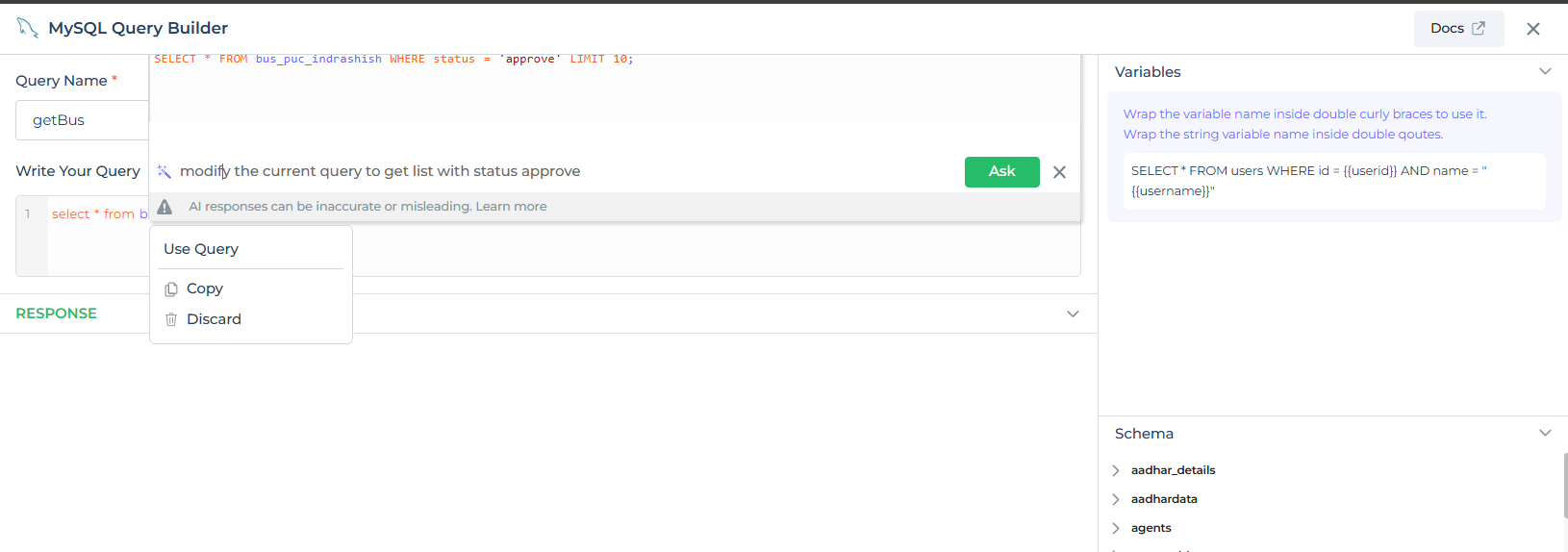Expand the aadhardata table node

coord(1116,499)
